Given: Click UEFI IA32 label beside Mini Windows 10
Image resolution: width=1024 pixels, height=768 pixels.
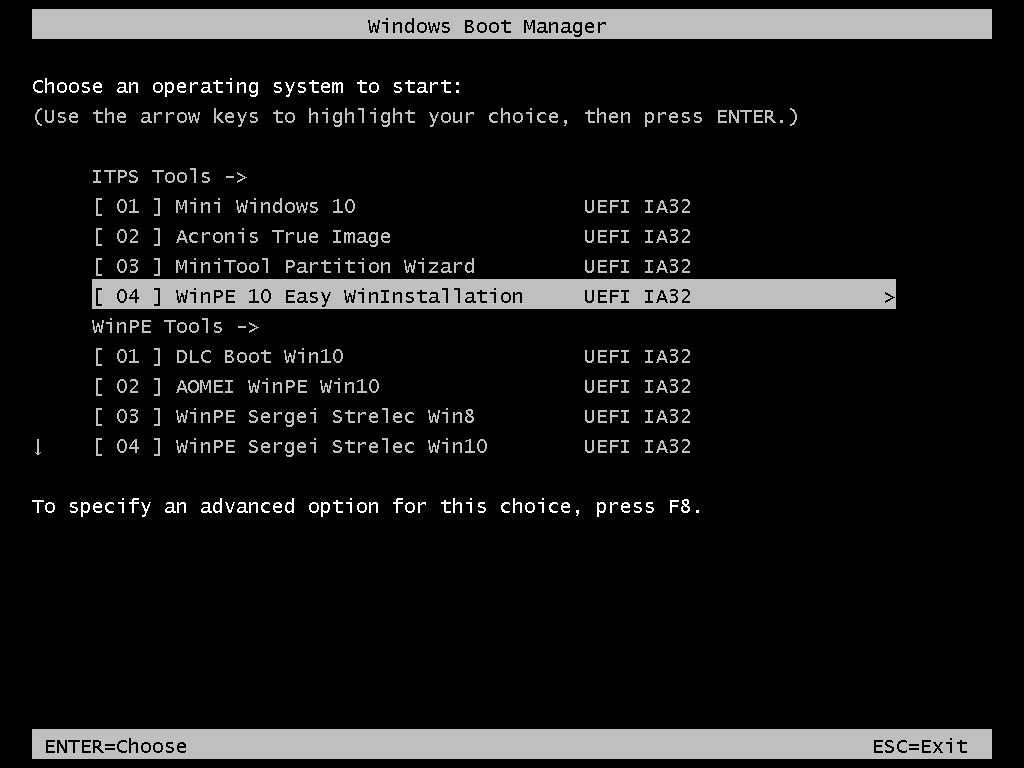Looking at the screenshot, I should click(x=637, y=206).
